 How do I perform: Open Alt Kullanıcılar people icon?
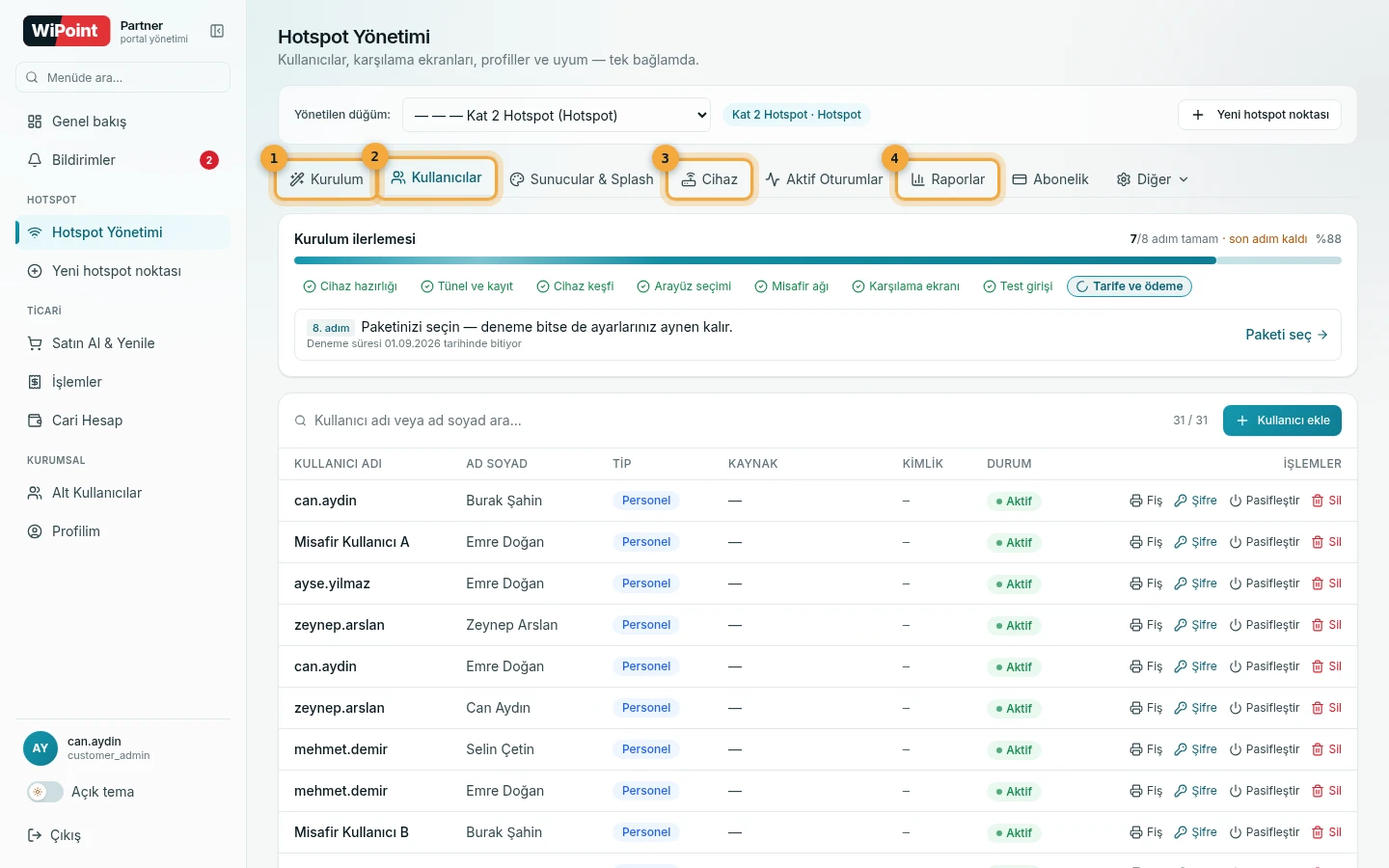coord(35,493)
